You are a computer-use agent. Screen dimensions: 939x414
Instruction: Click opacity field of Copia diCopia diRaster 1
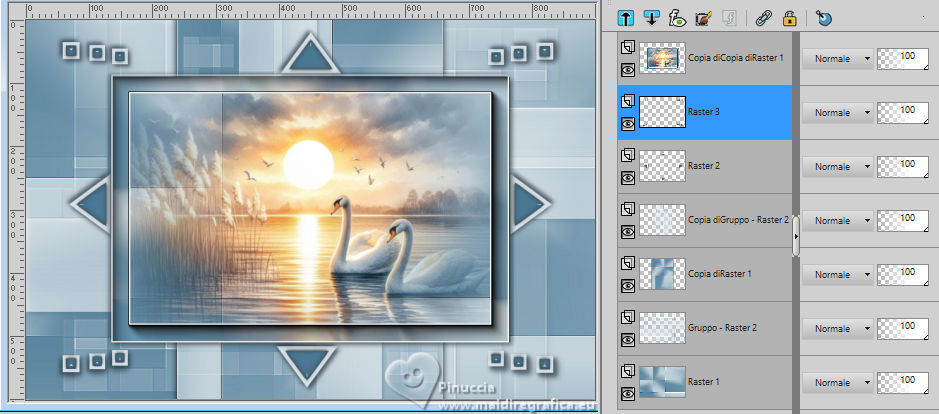pyautogui.click(x=903, y=59)
